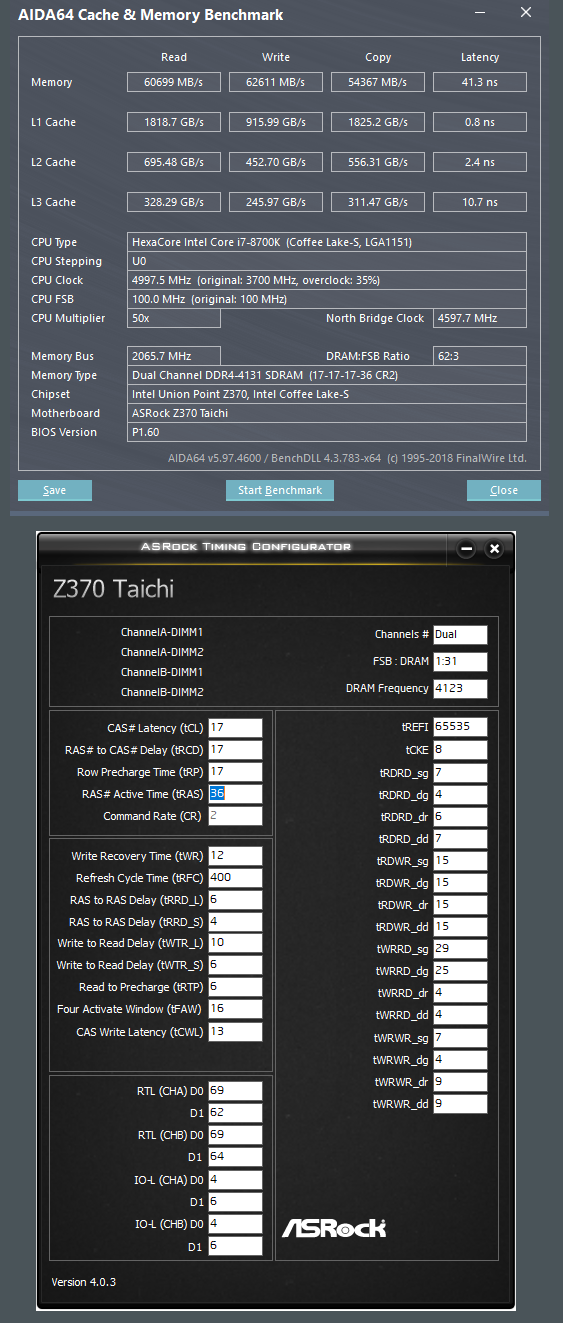The width and height of the screenshot is (563, 1323).
Task: Select L1 Cache Read value 1818.7 GB/s
Action: [174, 122]
